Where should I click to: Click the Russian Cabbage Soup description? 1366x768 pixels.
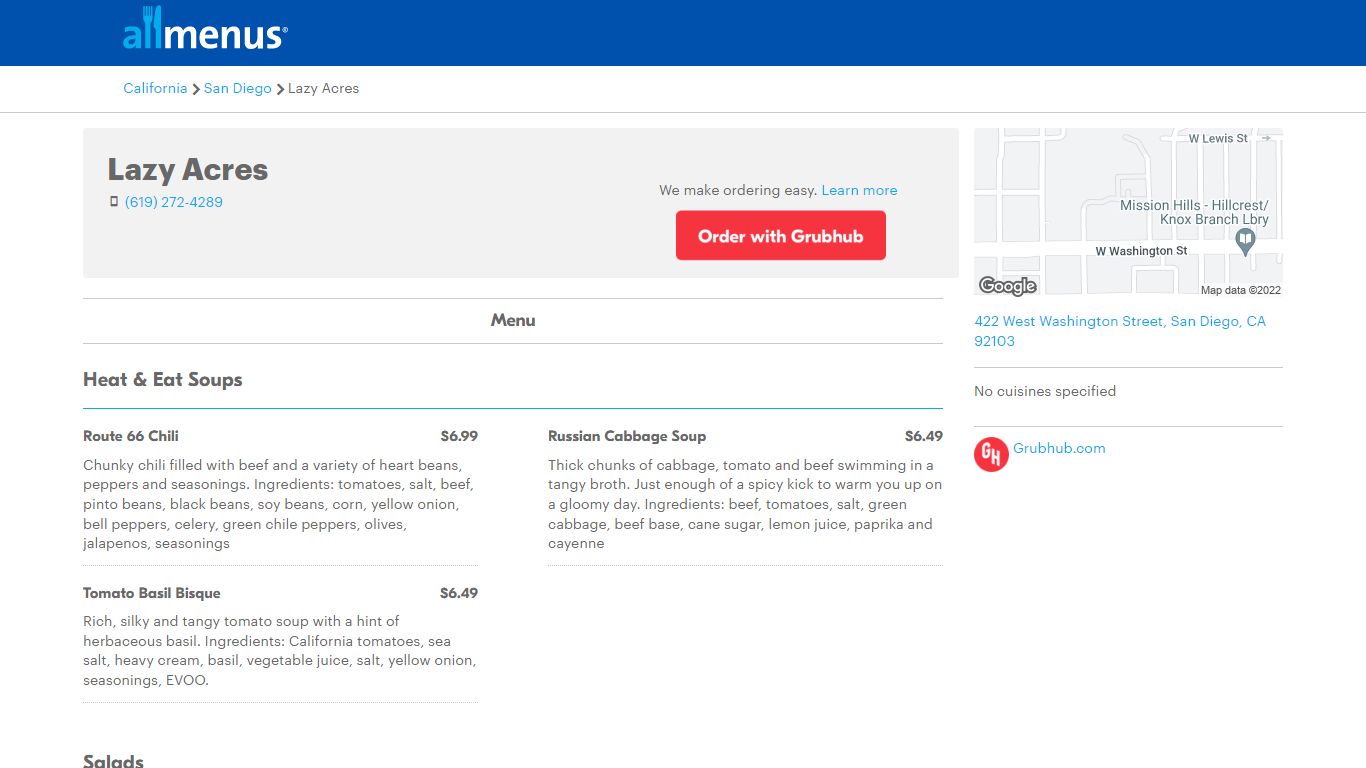click(x=745, y=504)
